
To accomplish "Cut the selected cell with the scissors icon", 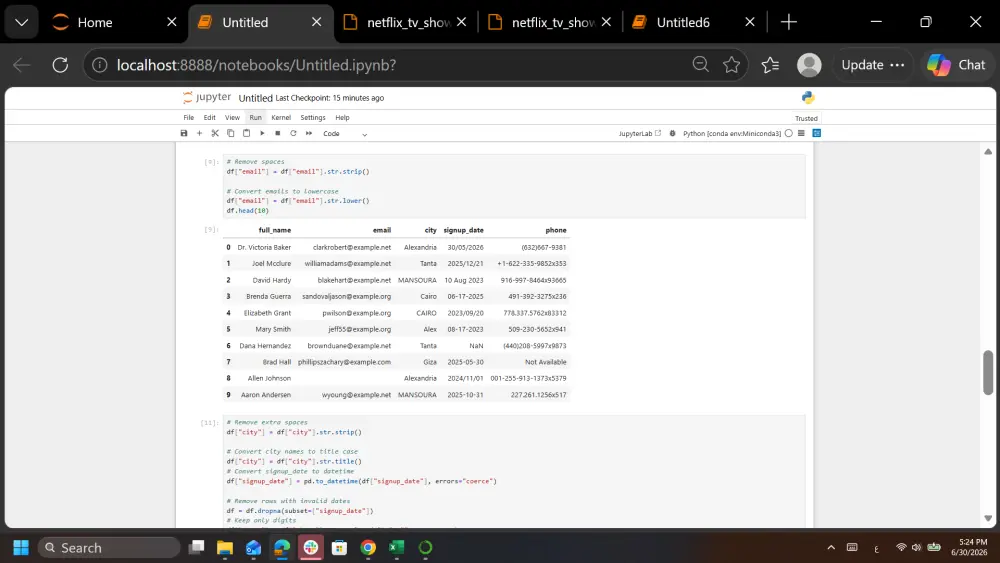I will click(215, 133).
